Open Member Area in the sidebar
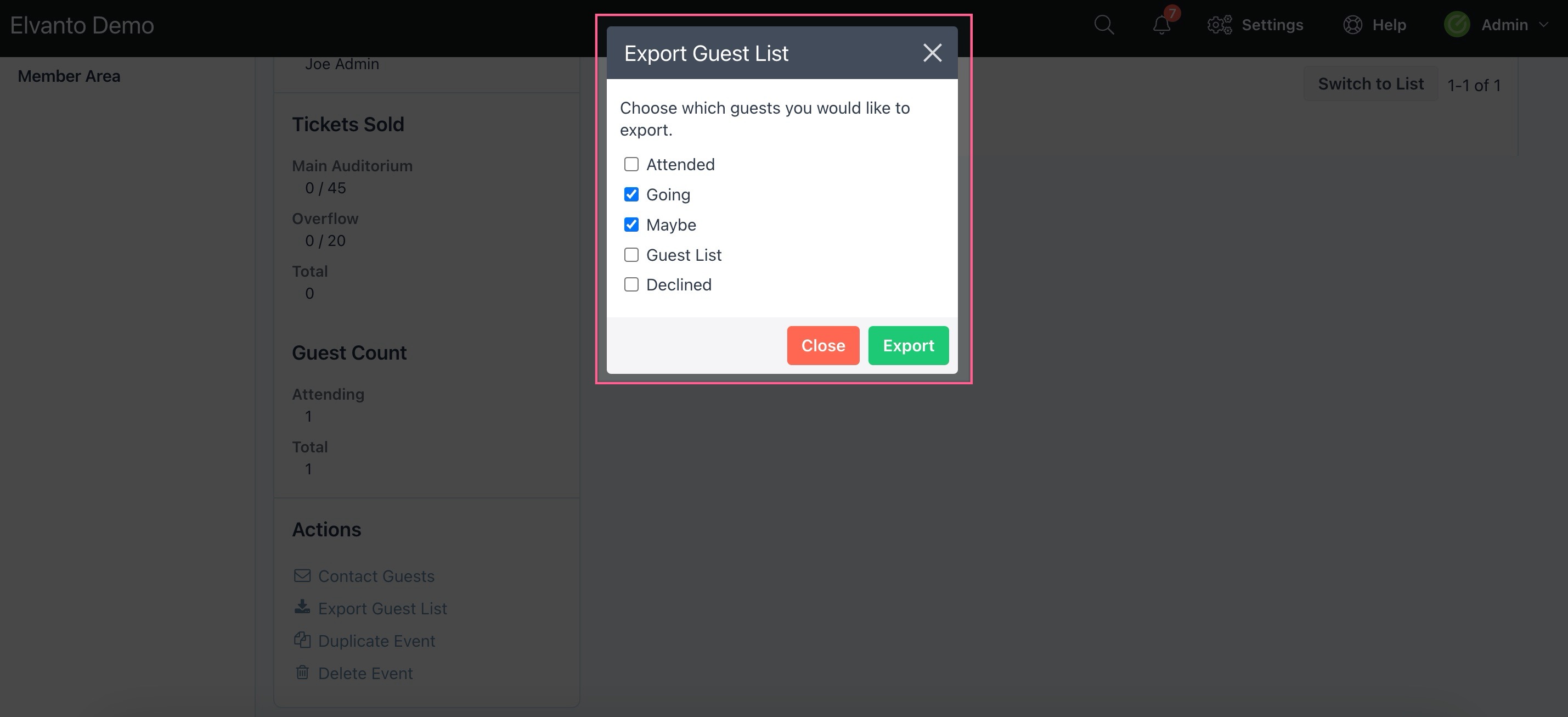 [69, 76]
